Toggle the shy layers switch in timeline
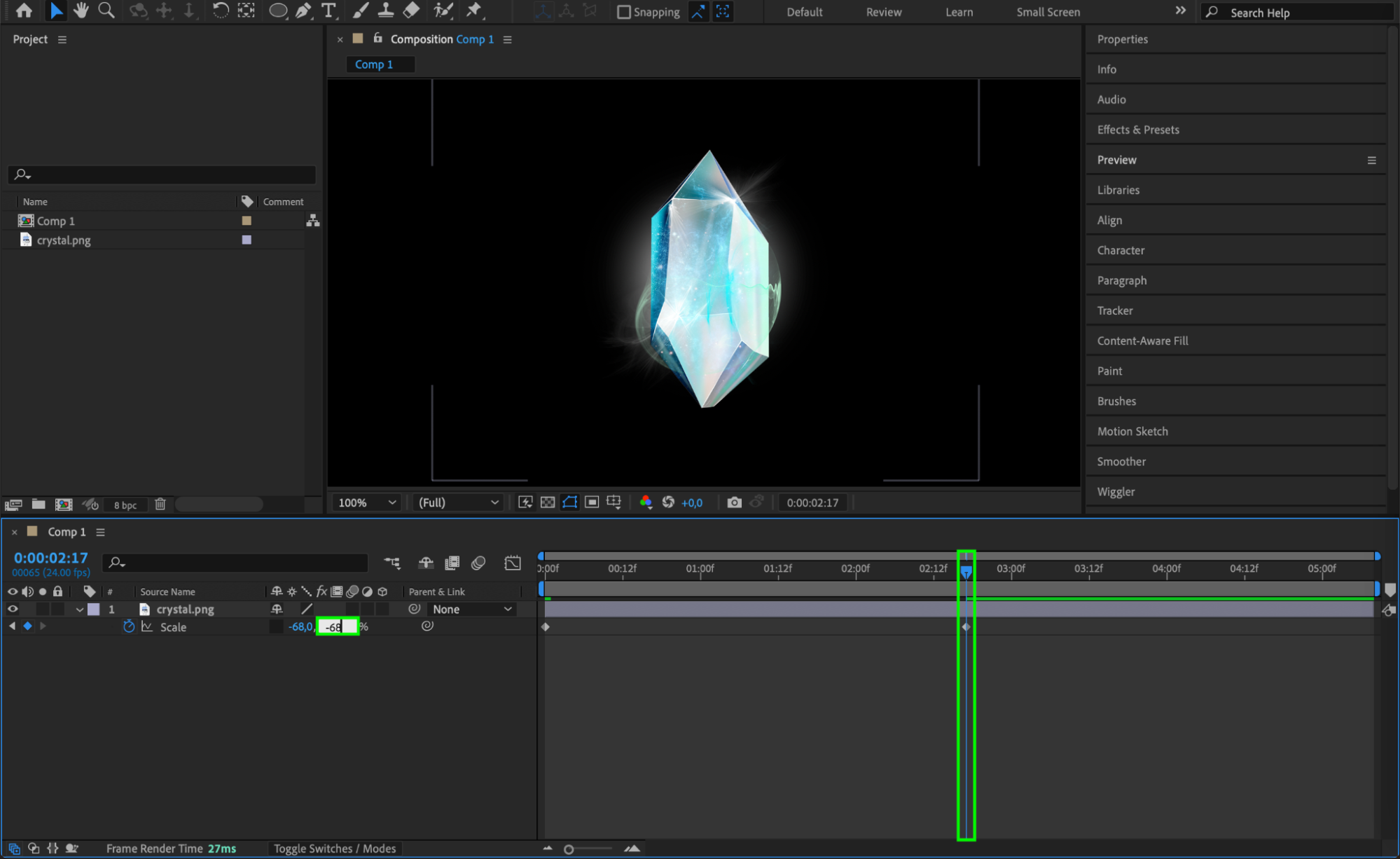The width and height of the screenshot is (1400, 859). pyautogui.click(x=426, y=563)
